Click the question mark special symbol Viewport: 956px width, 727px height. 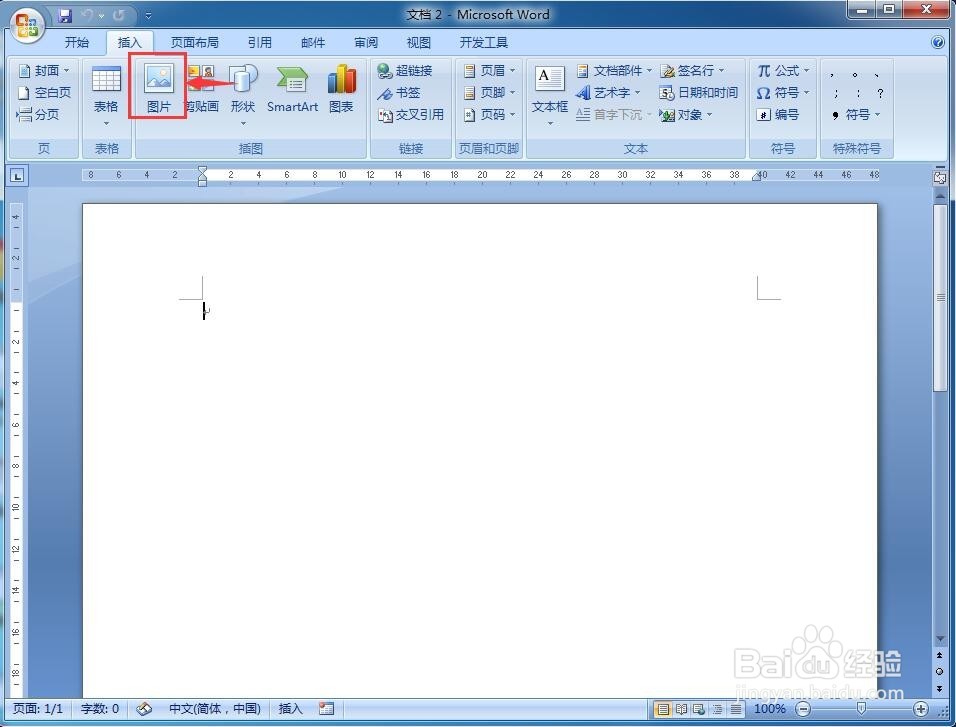pyautogui.click(x=880, y=93)
